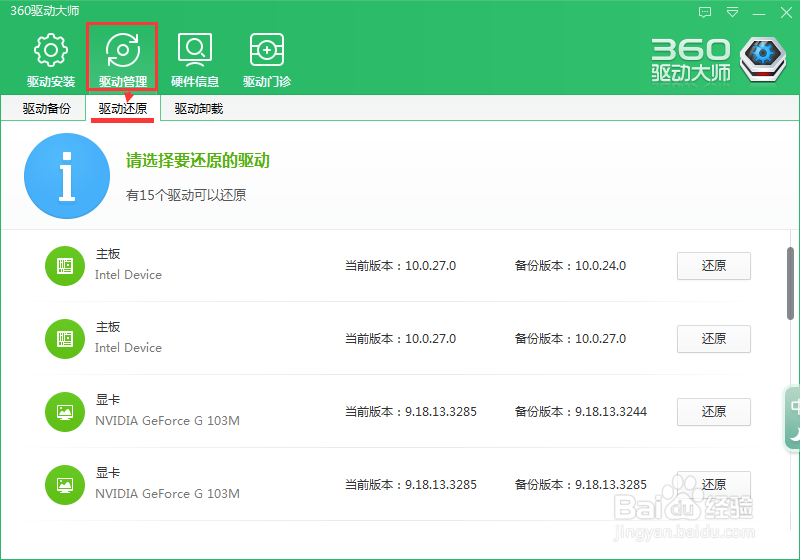
Task: Click motherboard icon for backup 10.0.24.0 row
Action: pos(65,266)
